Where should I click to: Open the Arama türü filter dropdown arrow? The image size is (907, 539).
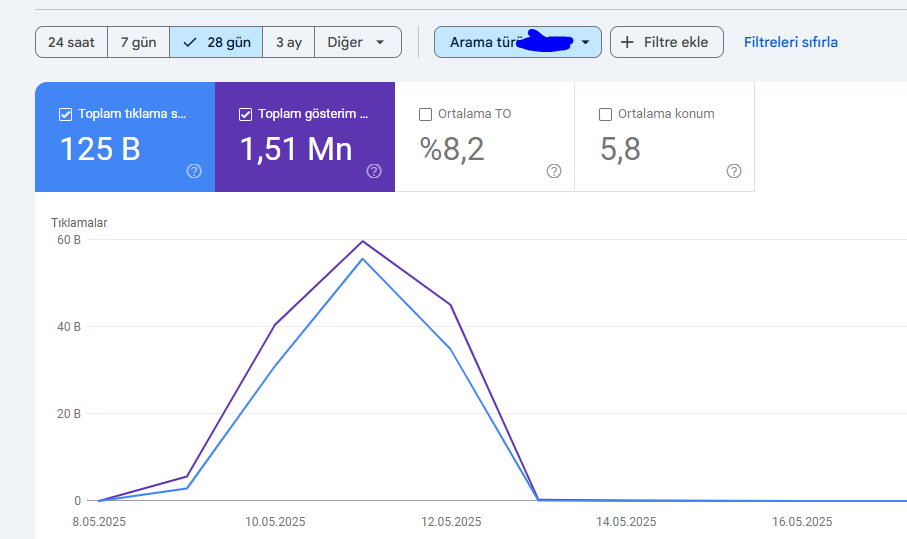point(585,42)
